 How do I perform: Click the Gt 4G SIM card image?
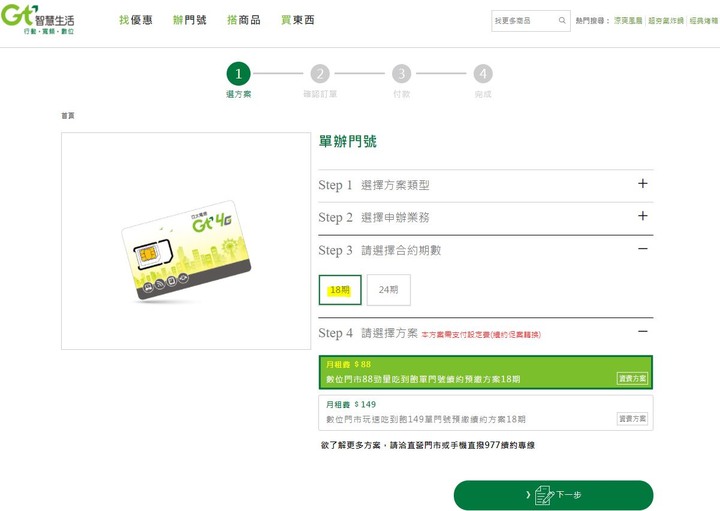pyautogui.click(x=186, y=250)
